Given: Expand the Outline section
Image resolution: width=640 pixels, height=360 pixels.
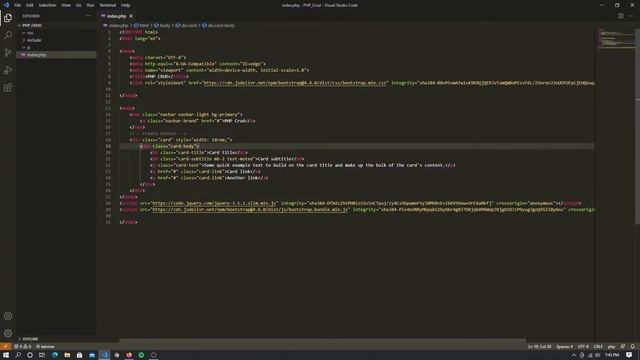Looking at the screenshot, I should point(56,339).
